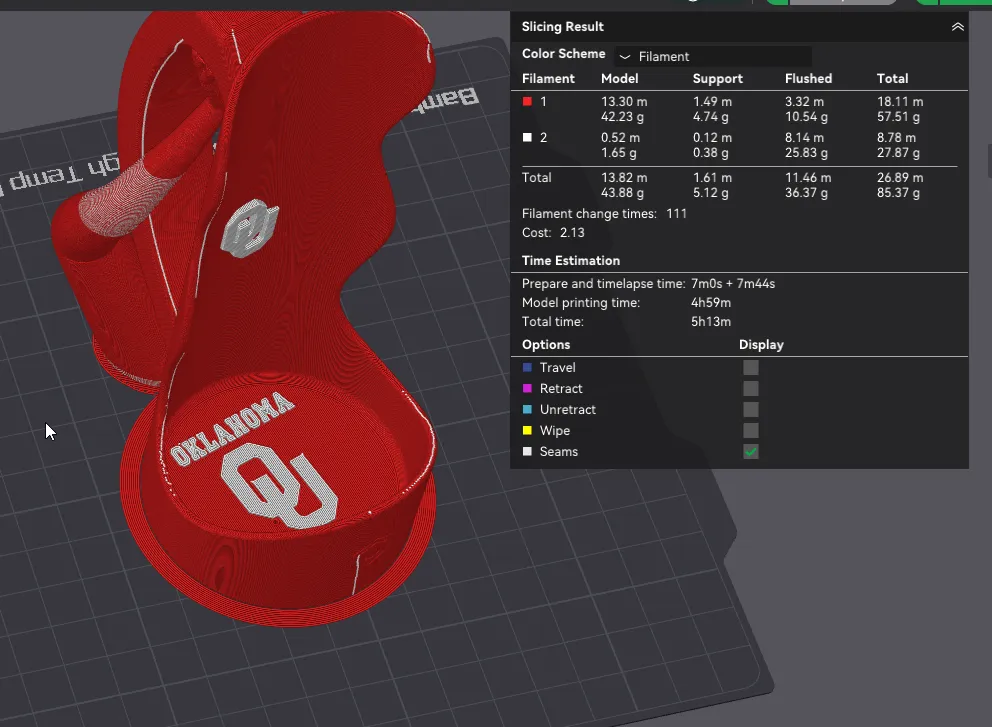The image size is (992, 727).
Task: Click the Flushed column header
Action: point(808,78)
